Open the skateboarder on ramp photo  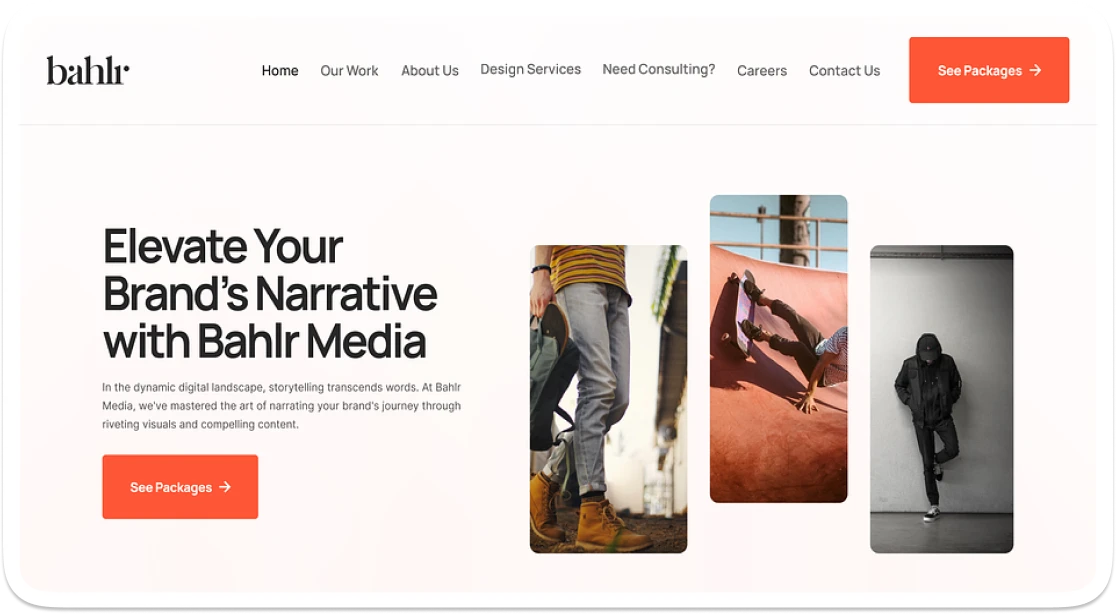[x=779, y=349]
